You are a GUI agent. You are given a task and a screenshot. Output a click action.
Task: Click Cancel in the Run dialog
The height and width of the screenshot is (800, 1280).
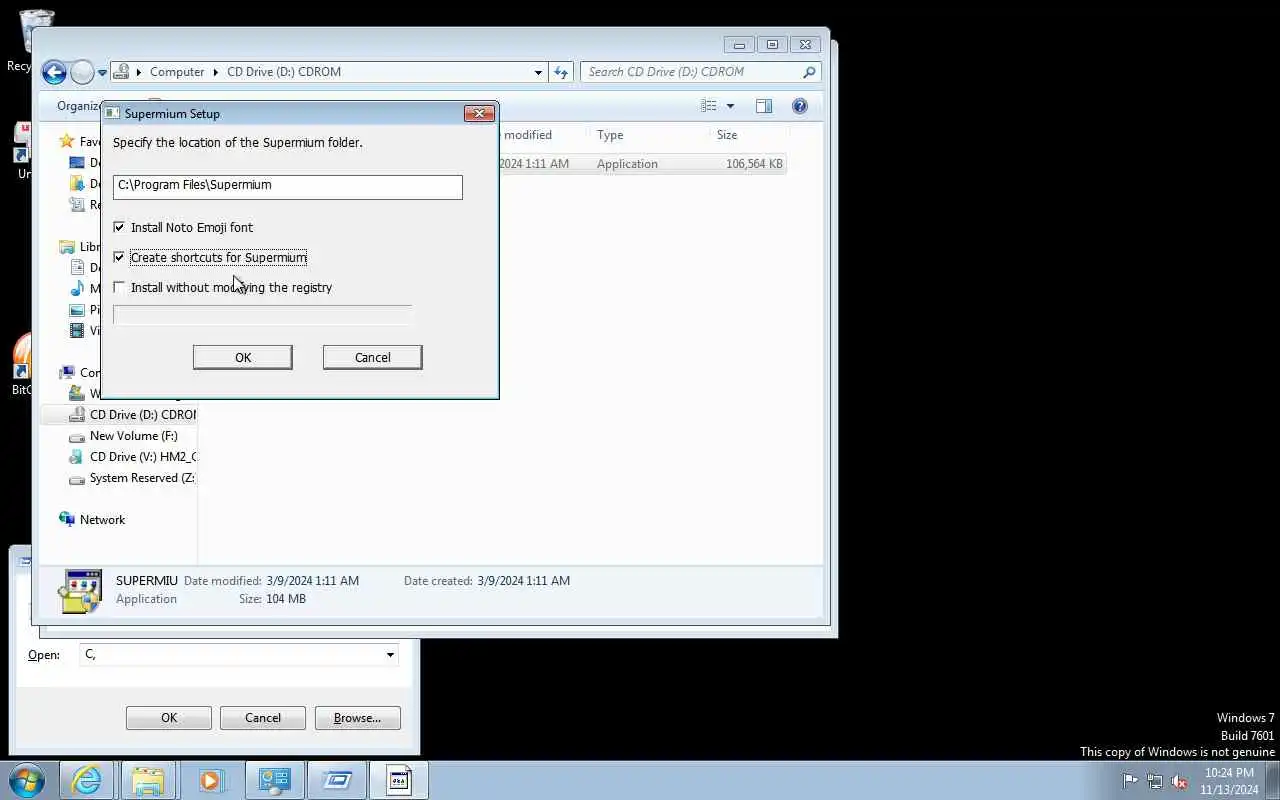(x=263, y=718)
